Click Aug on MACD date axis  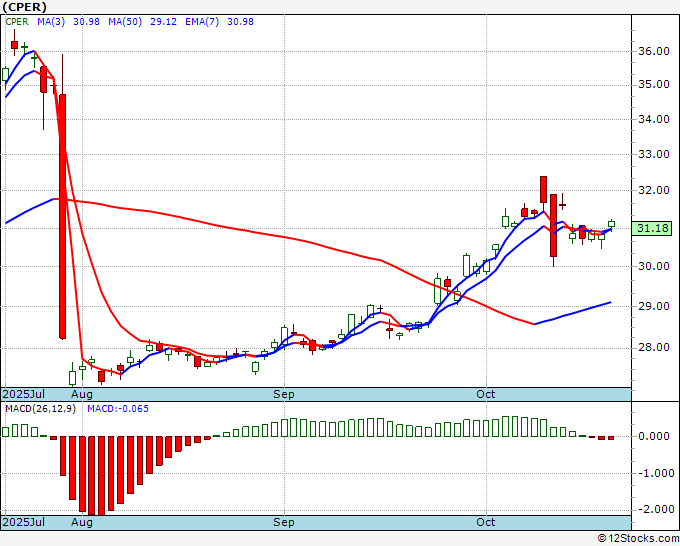[x=82, y=522]
